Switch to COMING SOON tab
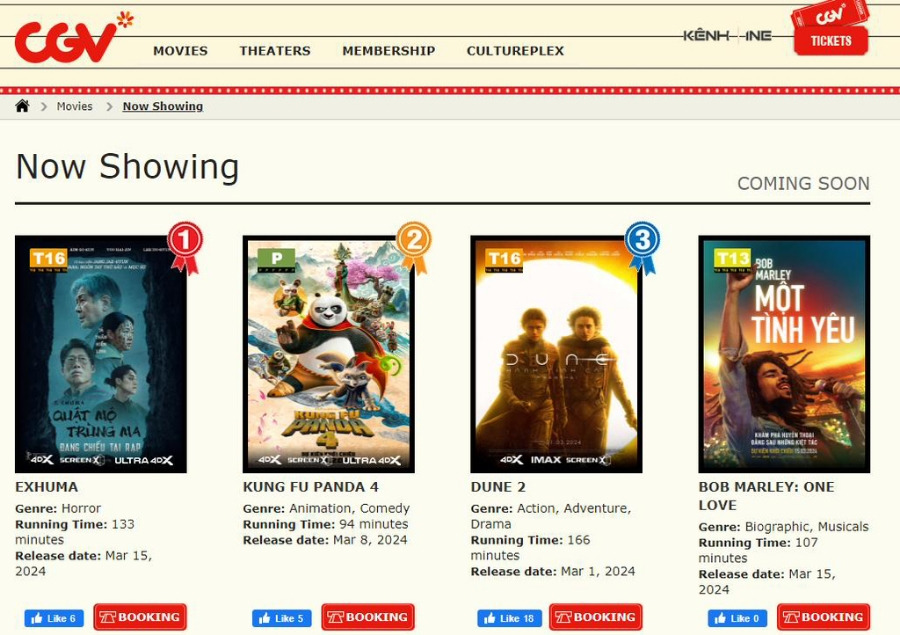 (x=803, y=183)
